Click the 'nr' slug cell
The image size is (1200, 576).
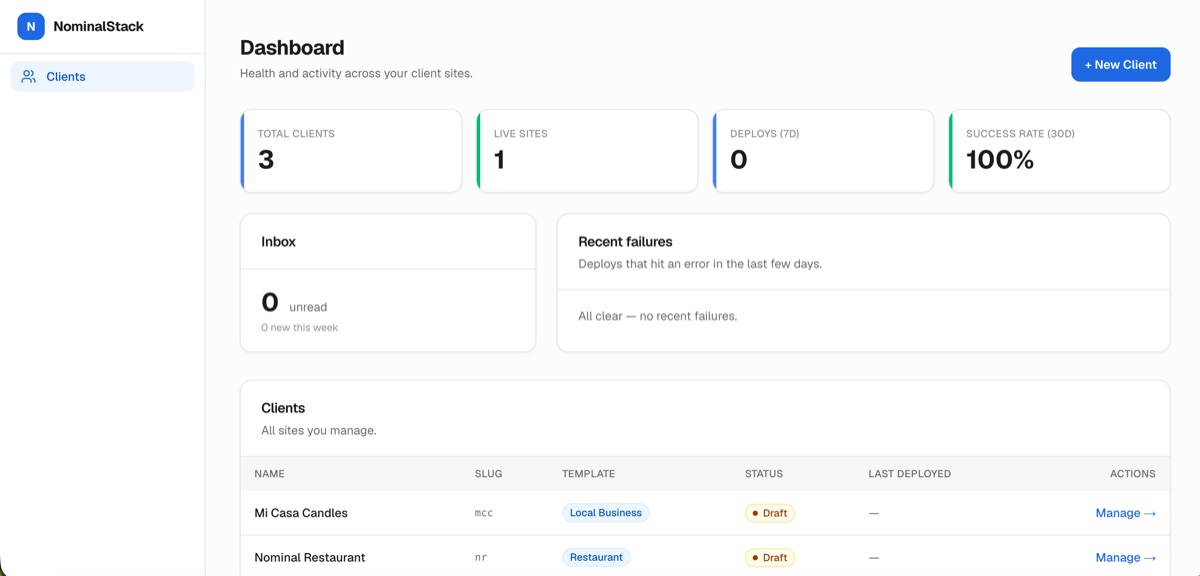click(x=481, y=558)
